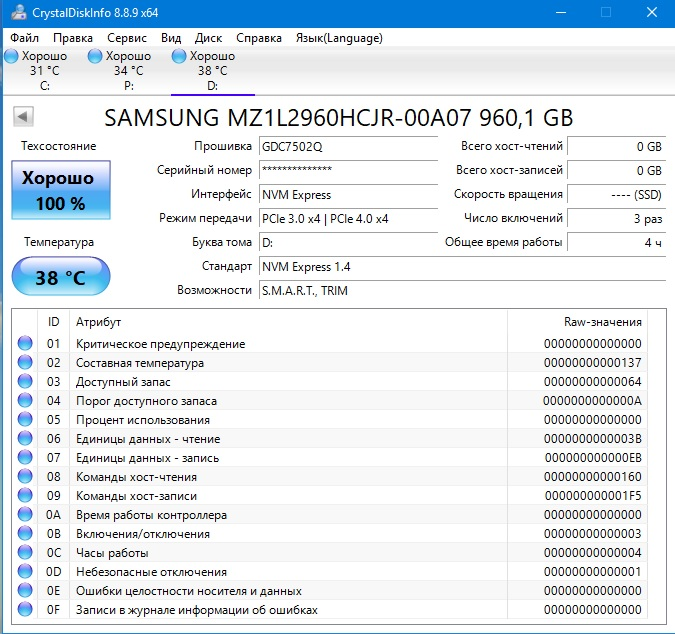Click raw value 0000000000064
The height and width of the screenshot is (634, 675).
tap(592, 381)
